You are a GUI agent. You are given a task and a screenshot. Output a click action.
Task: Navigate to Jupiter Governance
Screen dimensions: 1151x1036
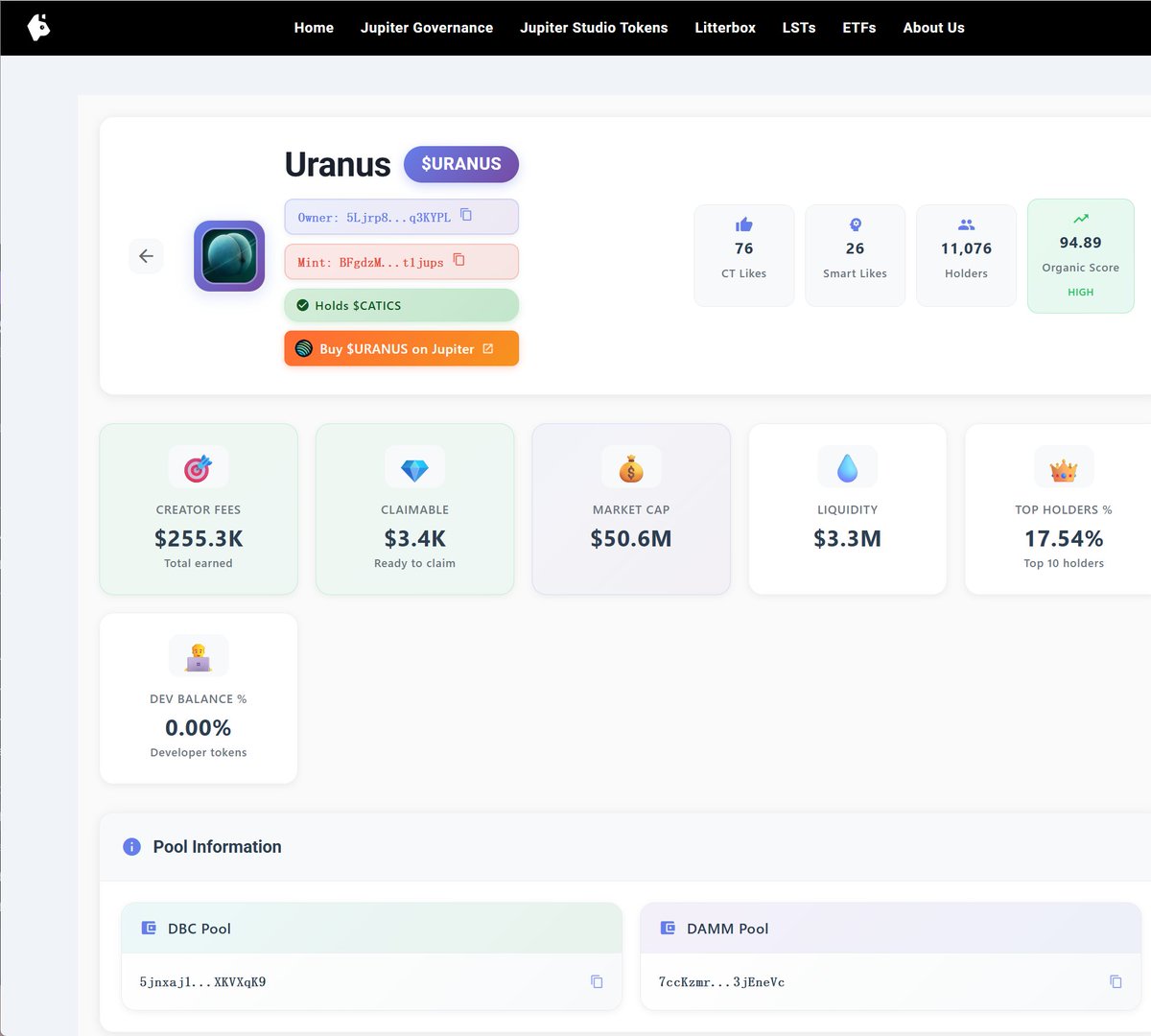[427, 28]
